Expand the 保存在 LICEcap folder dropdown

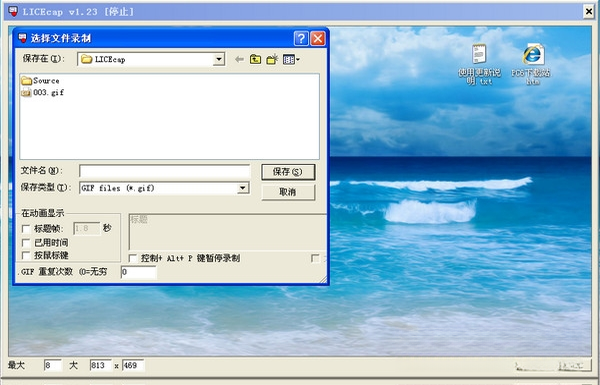click(x=219, y=59)
